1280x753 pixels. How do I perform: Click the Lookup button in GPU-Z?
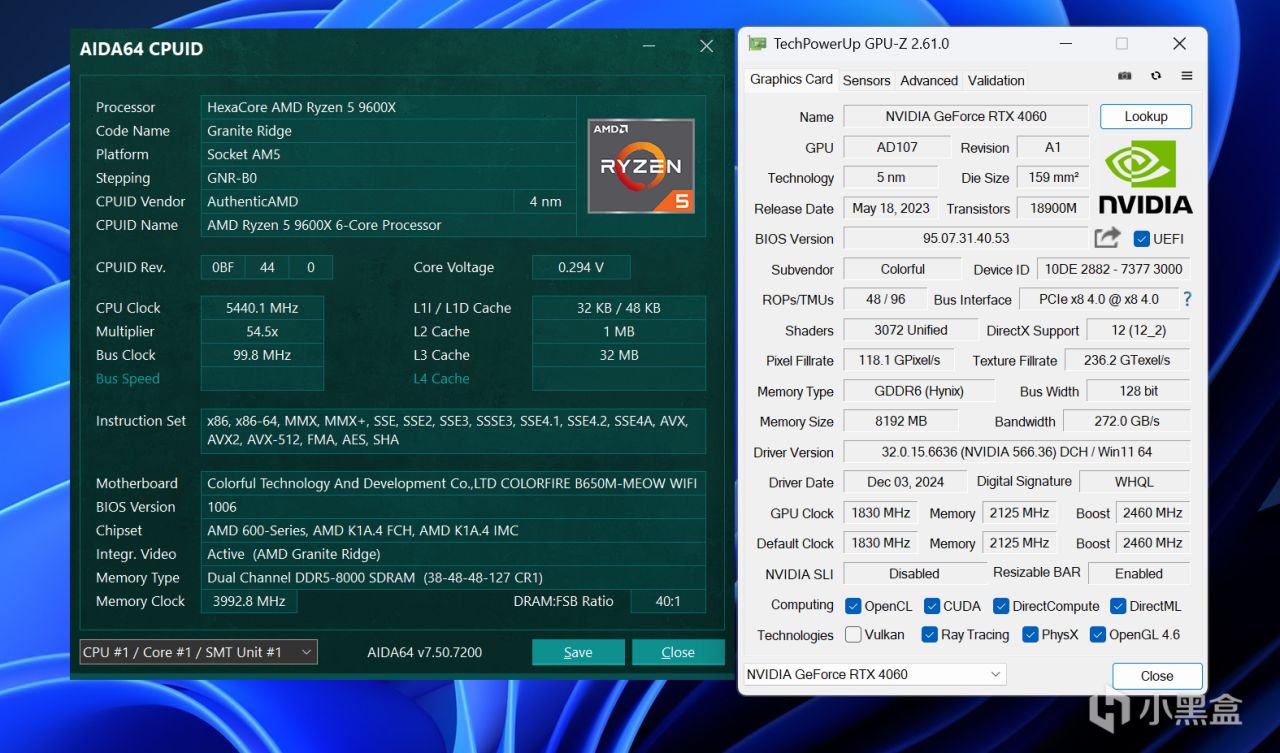point(1146,116)
